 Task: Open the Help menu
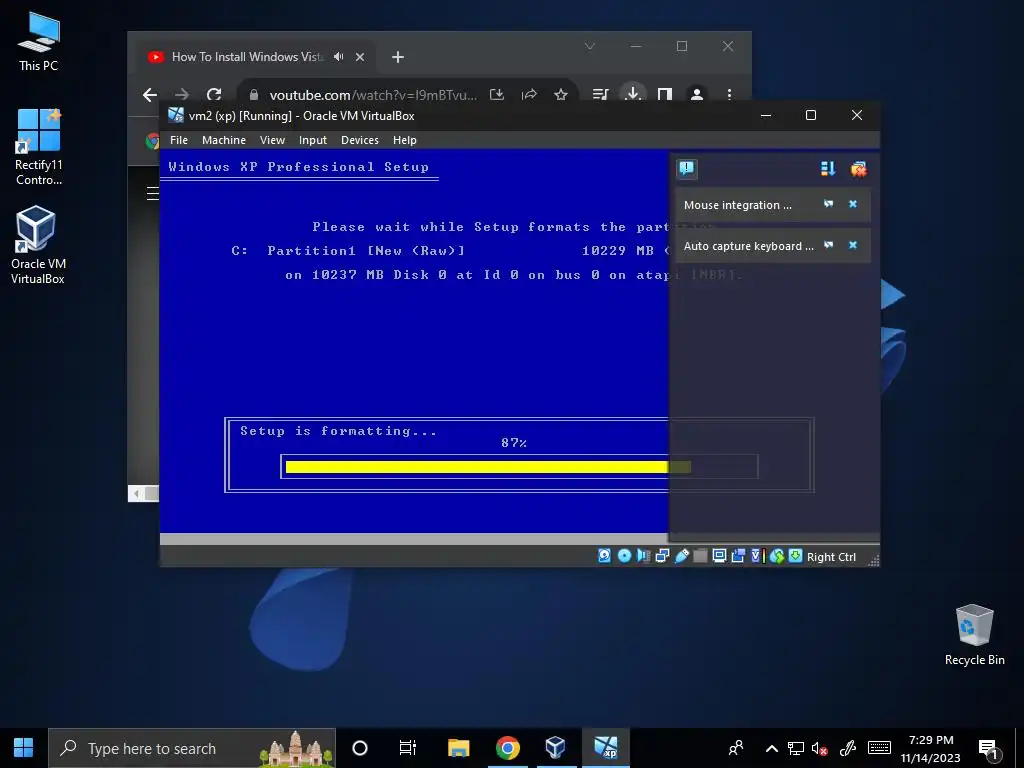click(404, 140)
